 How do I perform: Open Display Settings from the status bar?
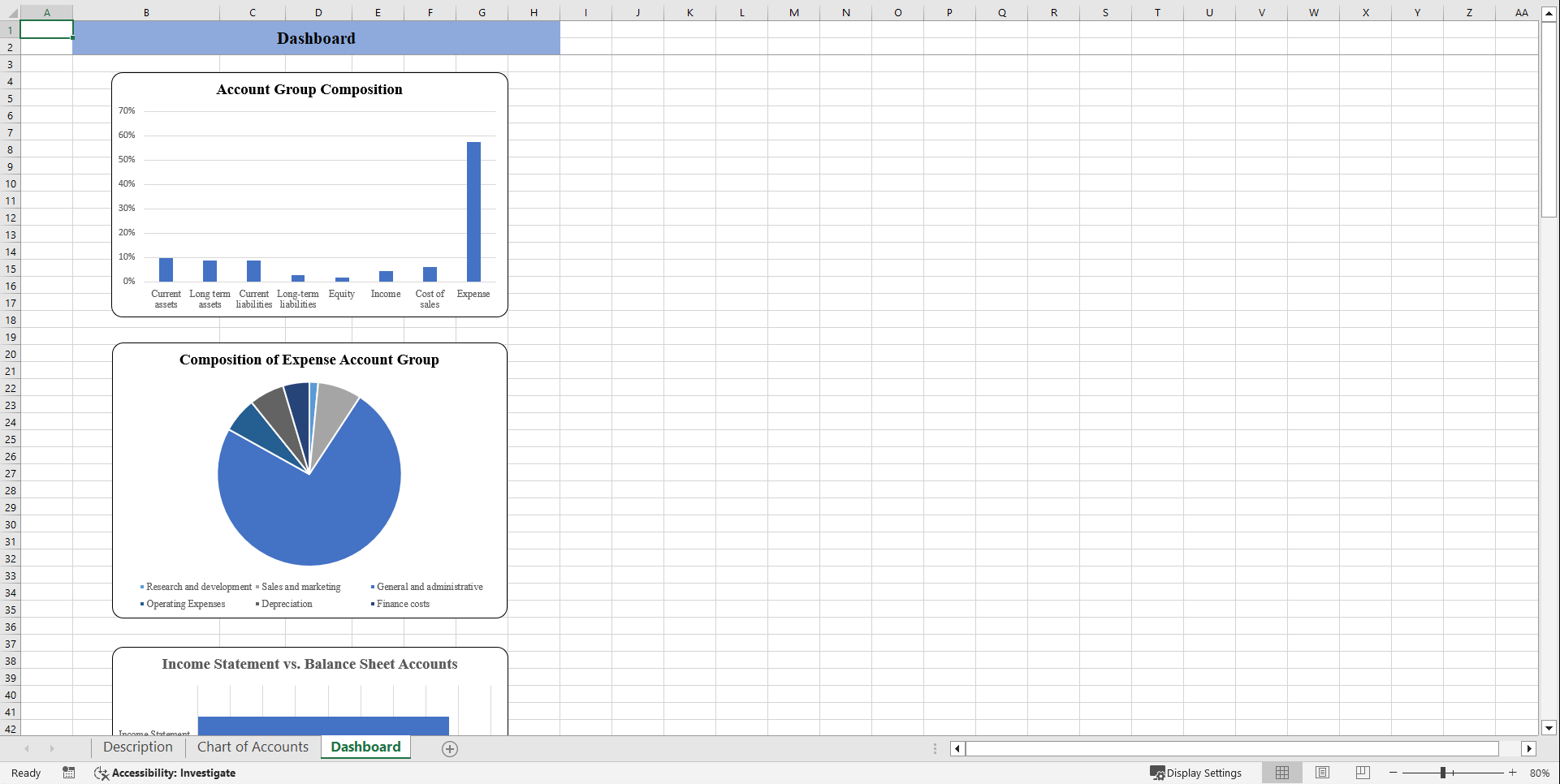[1197, 773]
